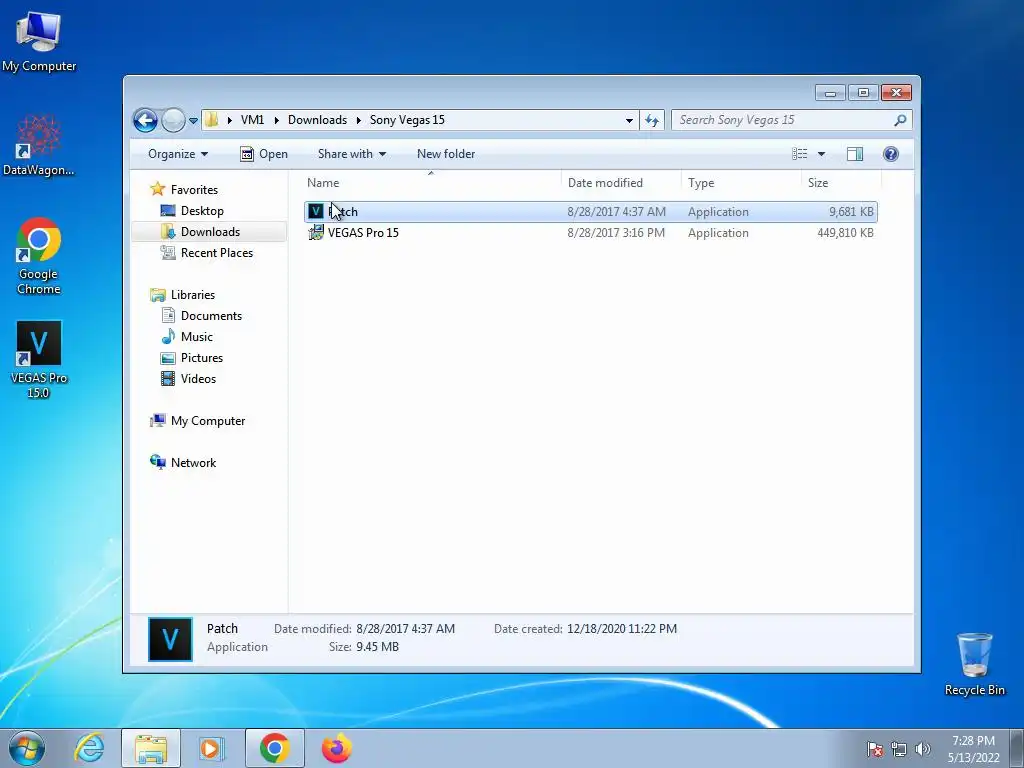Image resolution: width=1024 pixels, height=768 pixels.
Task: Click the Sony Vegas 15 breadcrumb segment
Action: coord(407,120)
